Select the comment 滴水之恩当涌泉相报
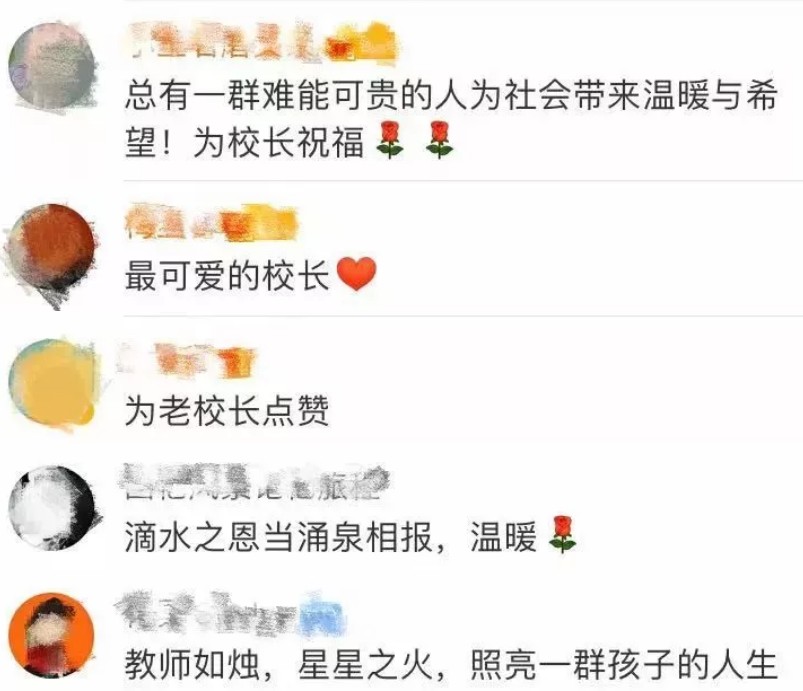The image size is (803, 691). (351, 535)
